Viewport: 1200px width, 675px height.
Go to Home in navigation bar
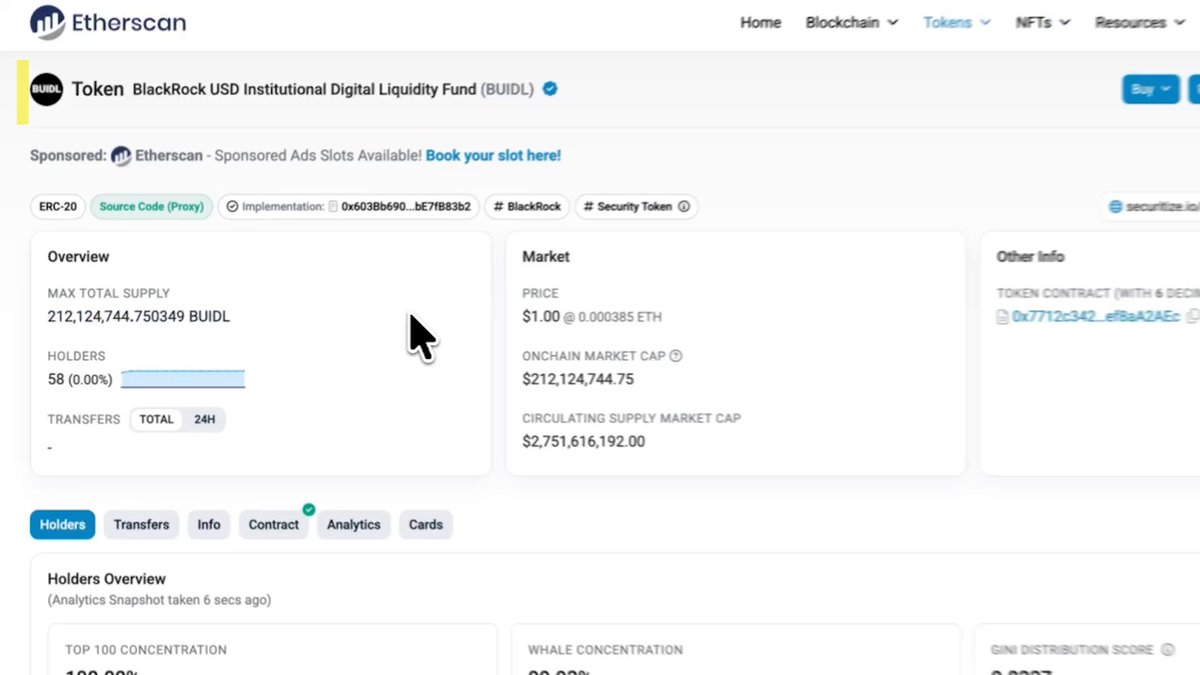pyautogui.click(x=761, y=22)
